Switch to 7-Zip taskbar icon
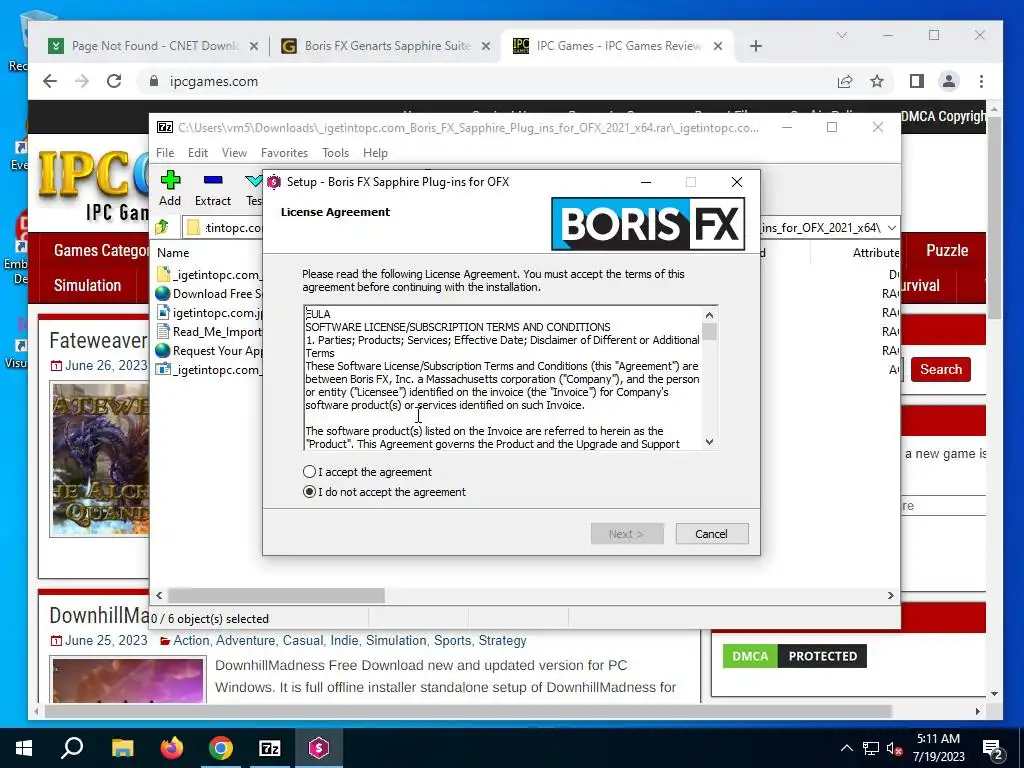The width and height of the screenshot is (1024, 768). (x=270, y=748)
